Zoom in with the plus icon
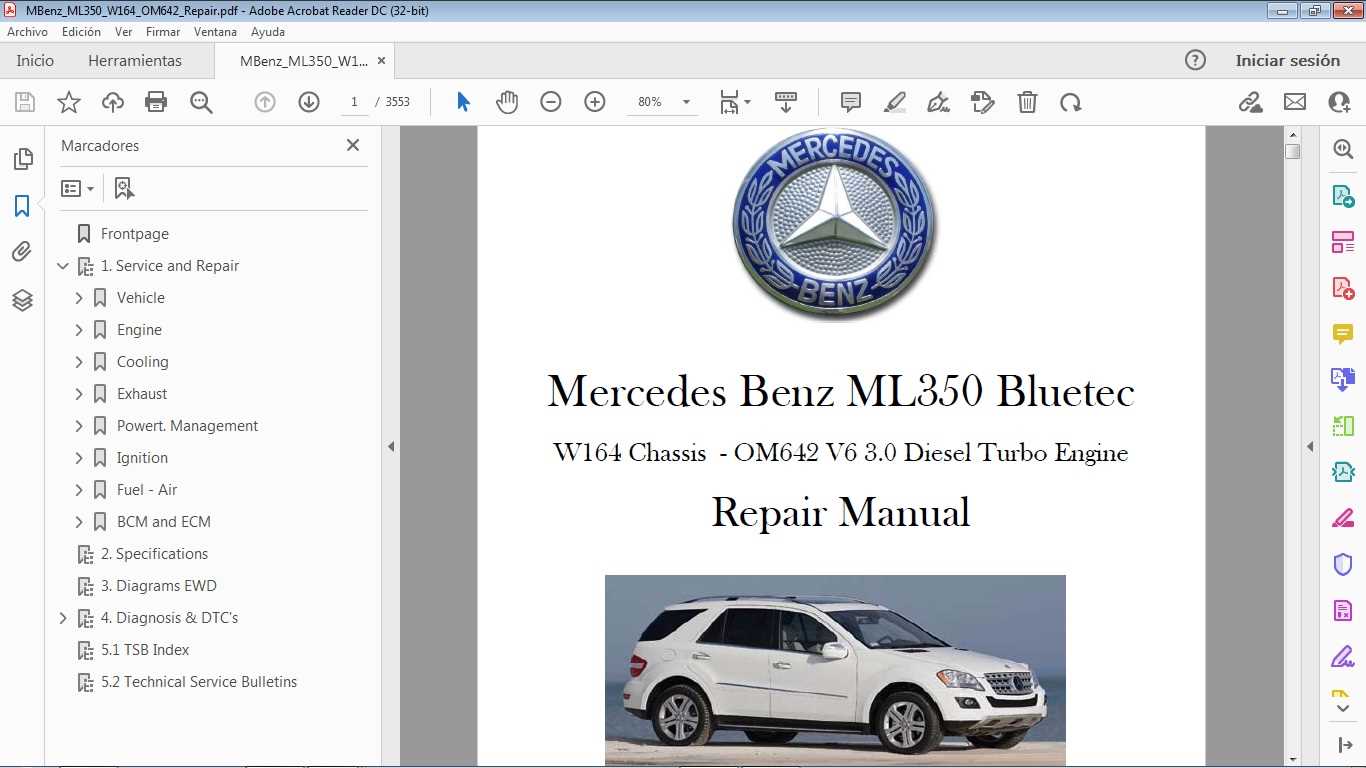1366x768 pixels. pos(595,102)
